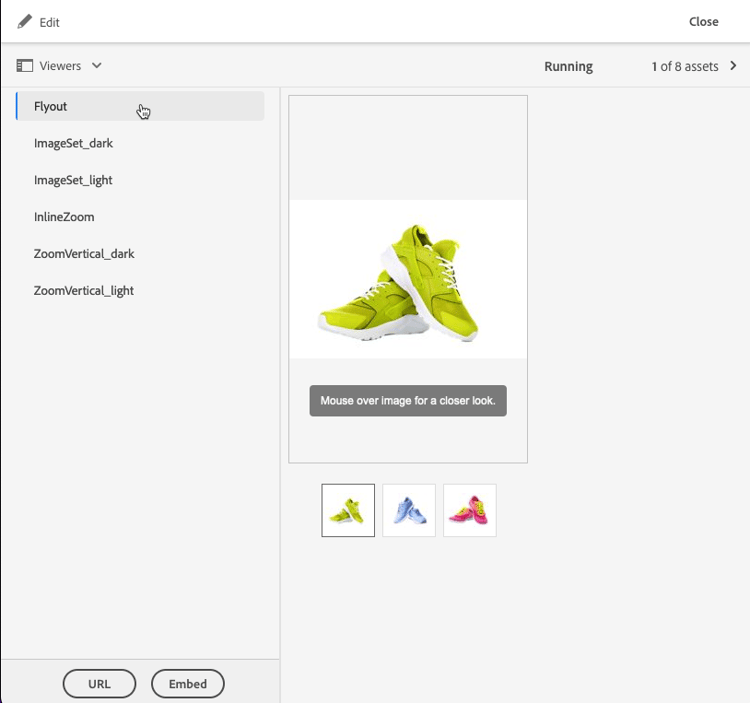Click the main yellow sneaker image
The image size is (750, 703).
pyautogui.click(x=408, y=279)
